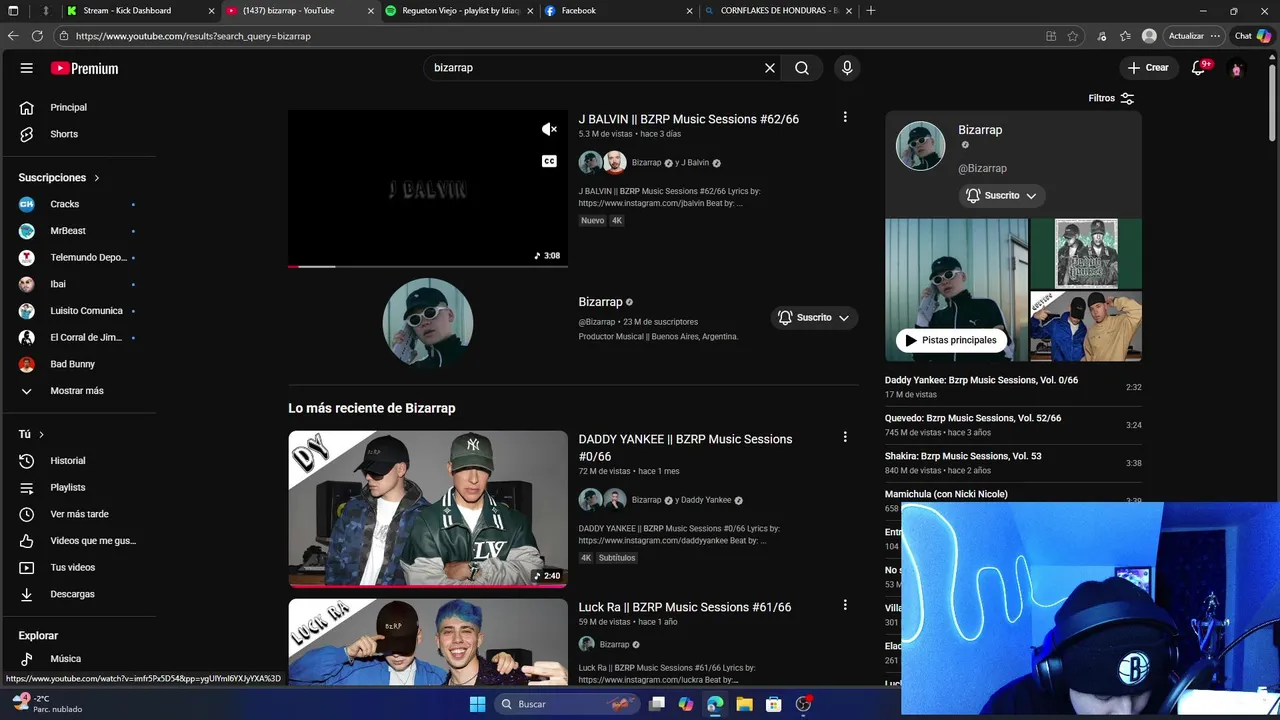Open DADDY YANKEE Music Sessions thumbnail
The image size is (1280, 720).
[x=428, y=509]
